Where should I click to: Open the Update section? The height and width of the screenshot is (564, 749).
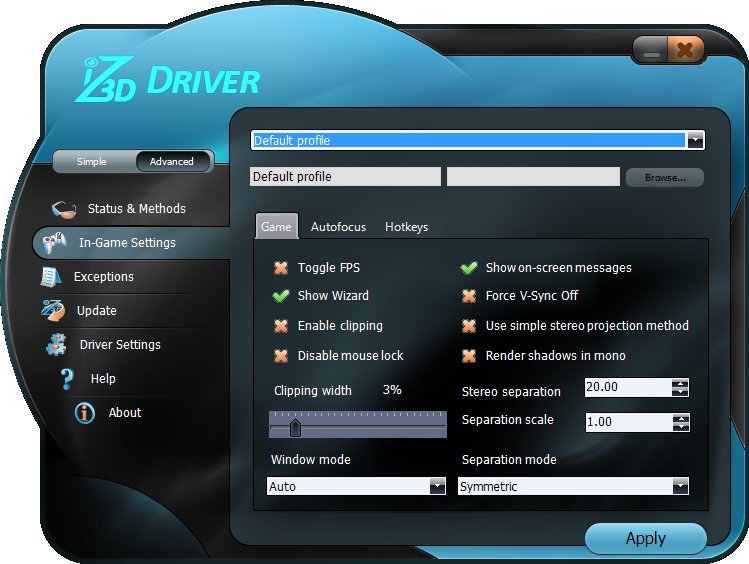[96, 310]
